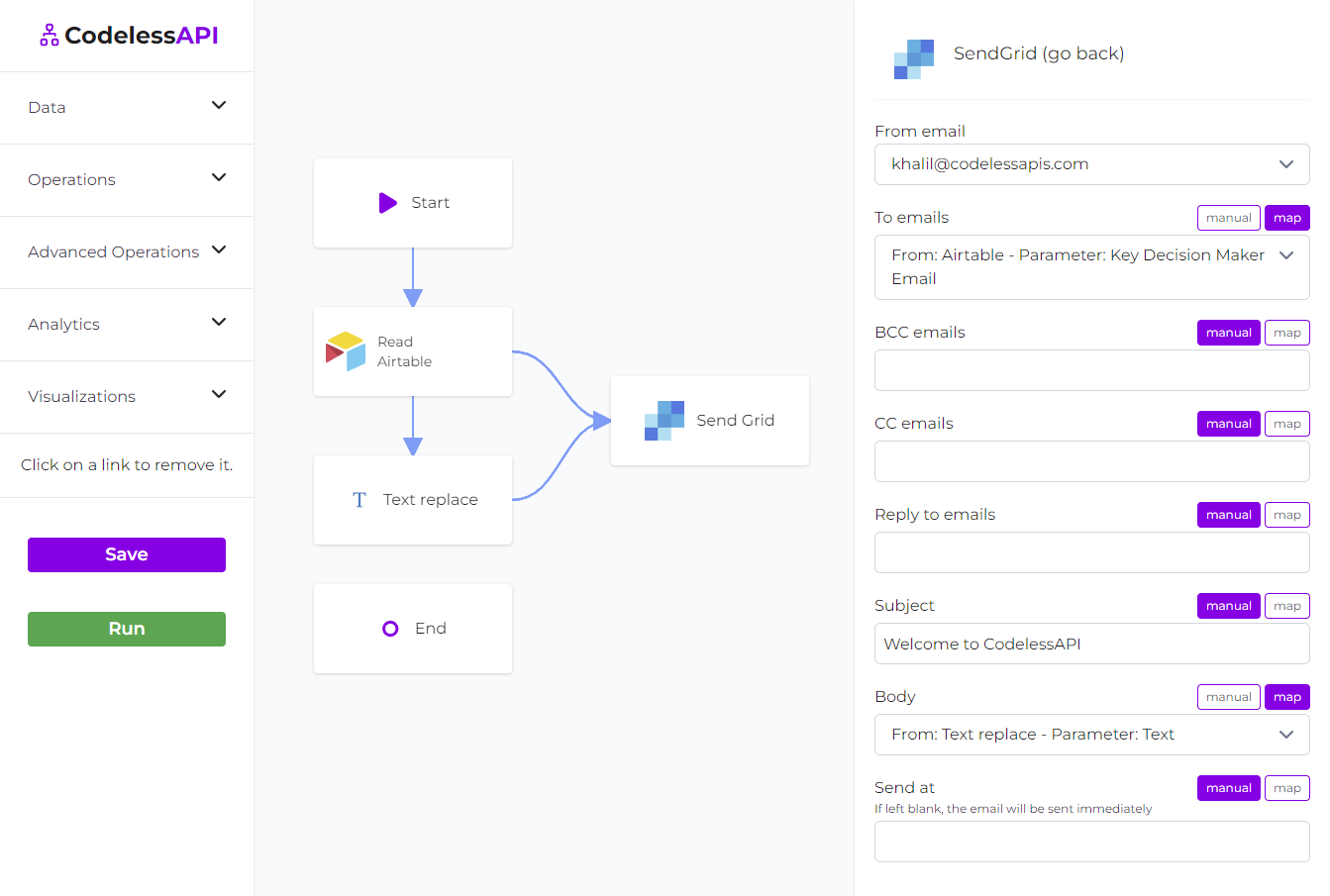
Task: Click the SendGrid icon in Send Grid node
Action: click(x=665, y=421)
